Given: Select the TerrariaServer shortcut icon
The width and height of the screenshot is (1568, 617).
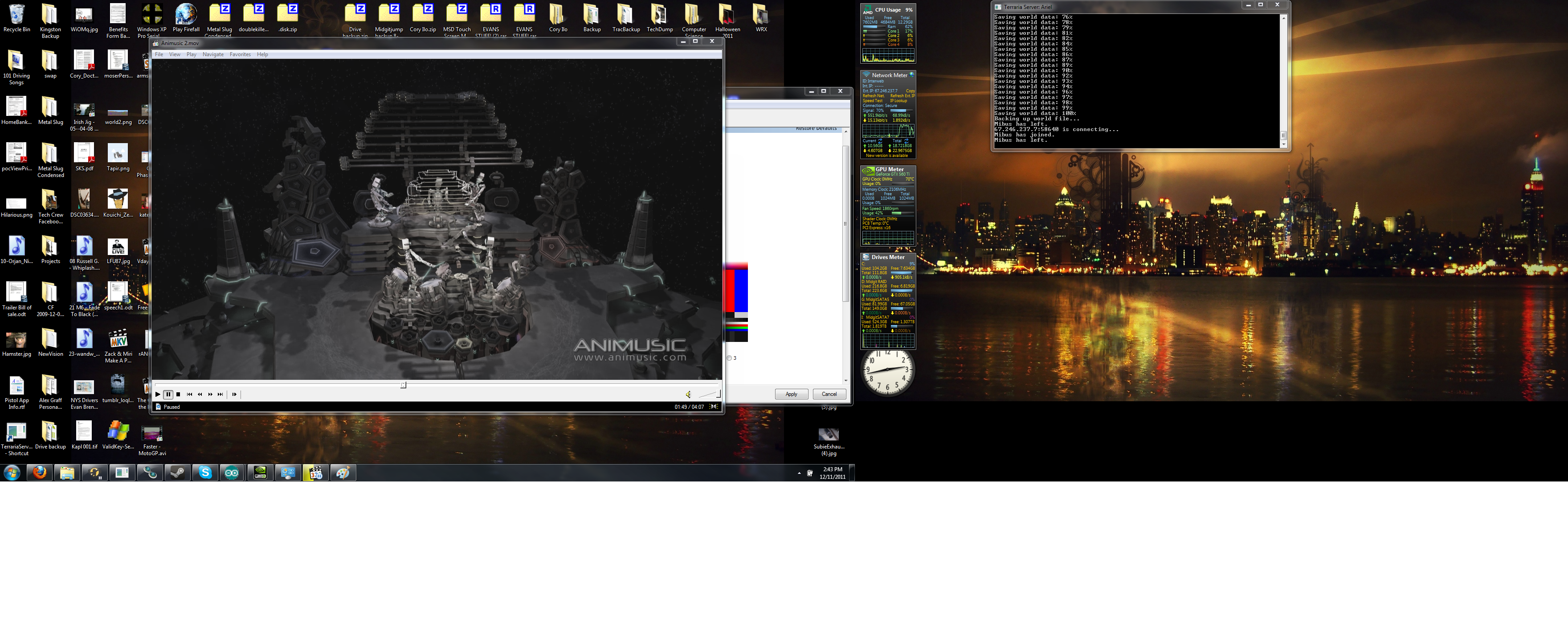Looking at the screenshot, I should click(x=17, y=439).
